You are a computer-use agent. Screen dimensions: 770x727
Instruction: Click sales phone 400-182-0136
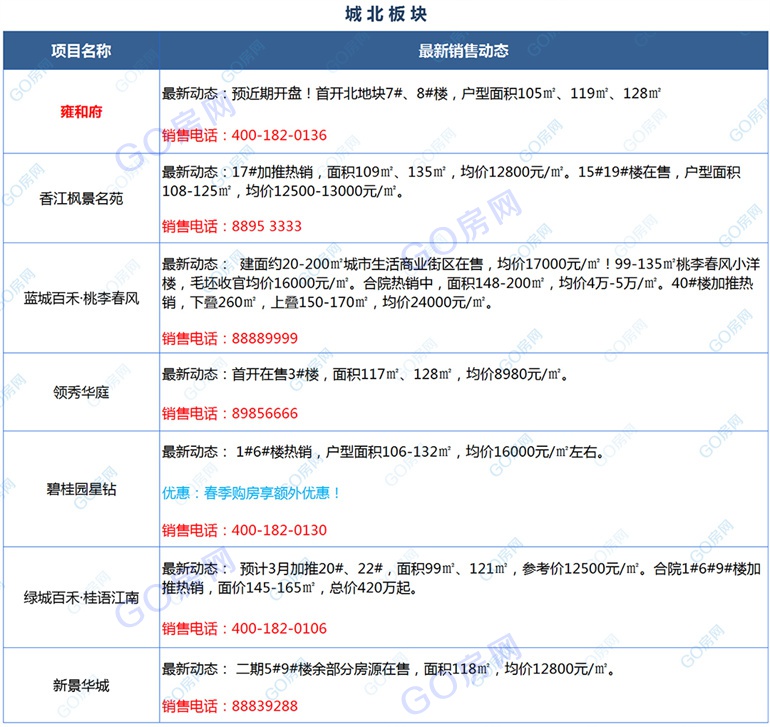tap(244, 135)
